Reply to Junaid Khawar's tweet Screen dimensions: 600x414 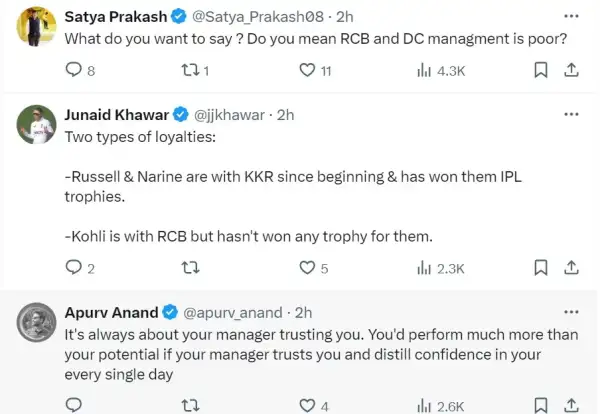73,267
